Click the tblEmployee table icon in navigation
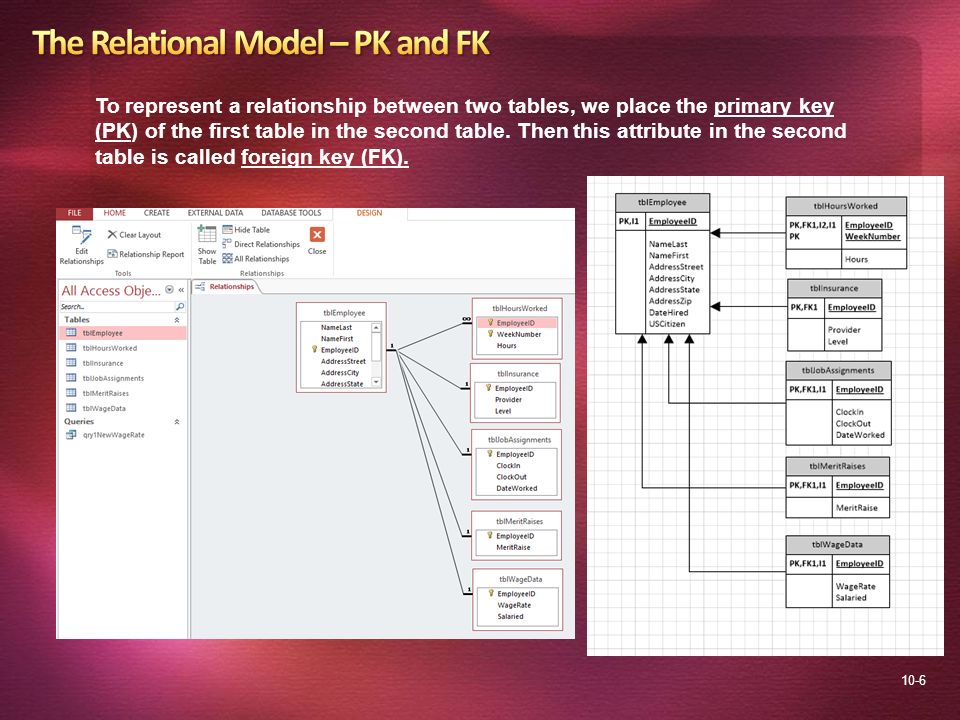Viewport: 960px width, 720px height. pyautogui.click(x=71, y=332)
